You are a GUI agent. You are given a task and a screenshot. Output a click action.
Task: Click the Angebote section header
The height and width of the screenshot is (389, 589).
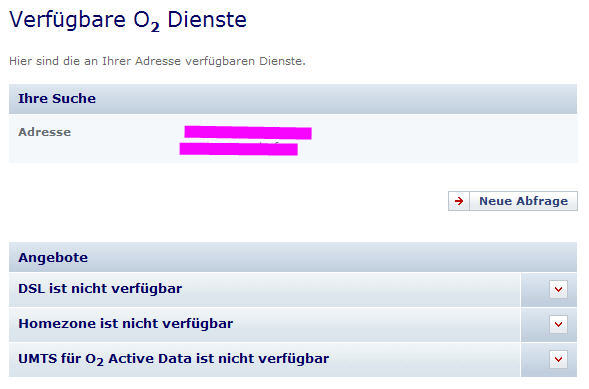click(x=293, y=257)
